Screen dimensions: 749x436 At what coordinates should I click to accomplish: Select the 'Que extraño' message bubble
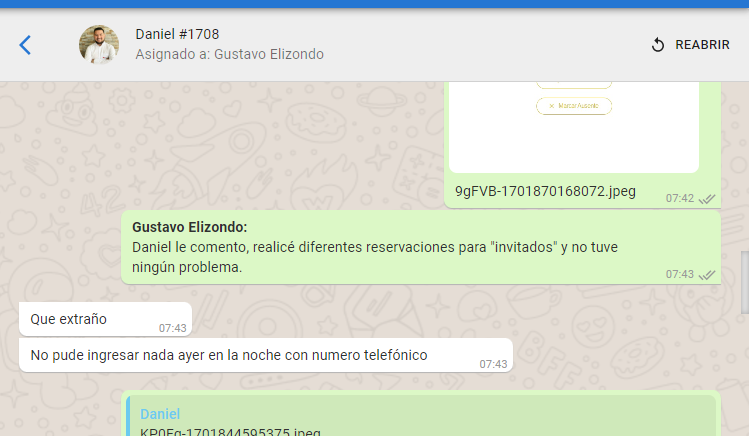90,319
